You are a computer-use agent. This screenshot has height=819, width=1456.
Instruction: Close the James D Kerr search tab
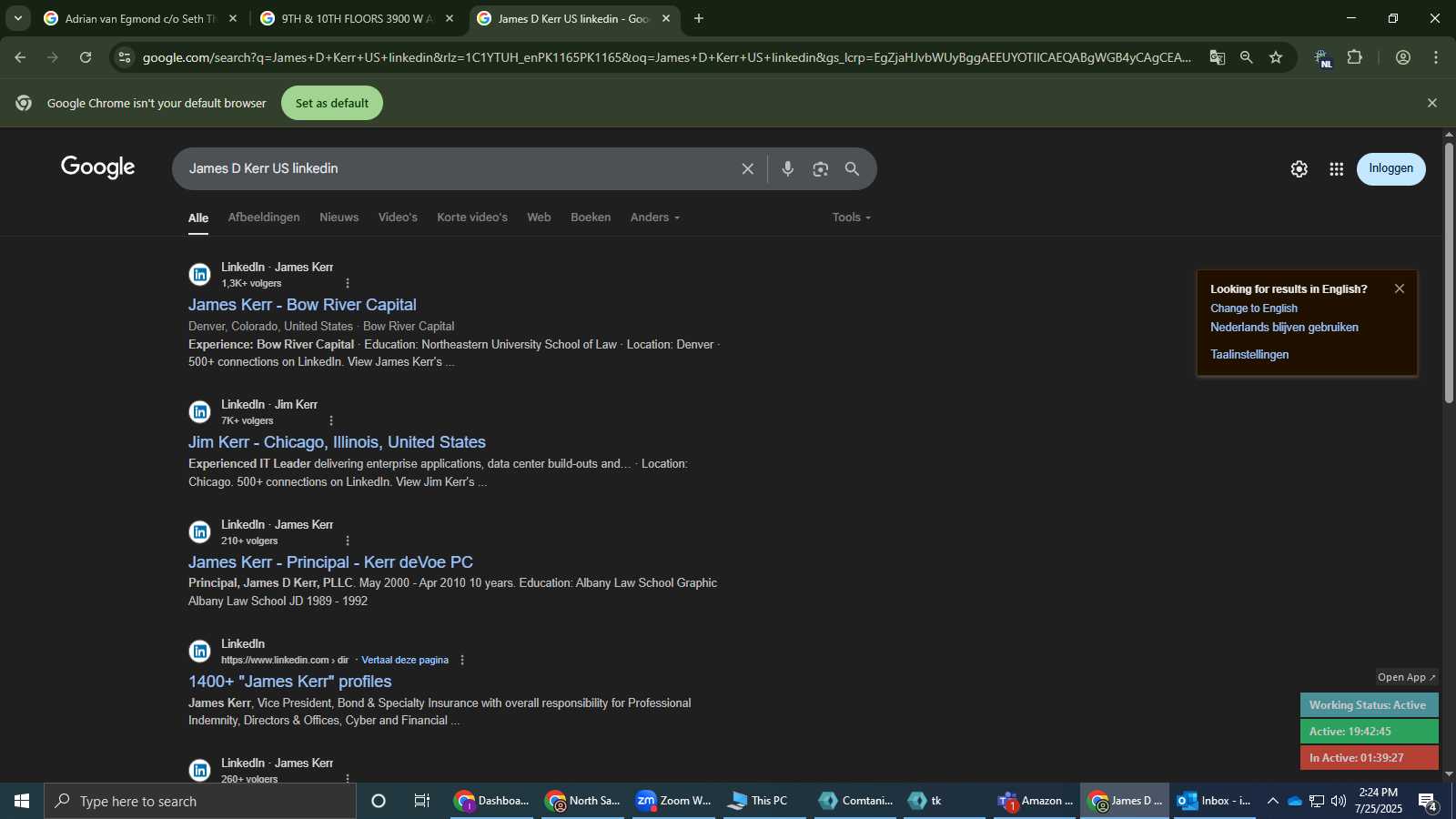665,18
